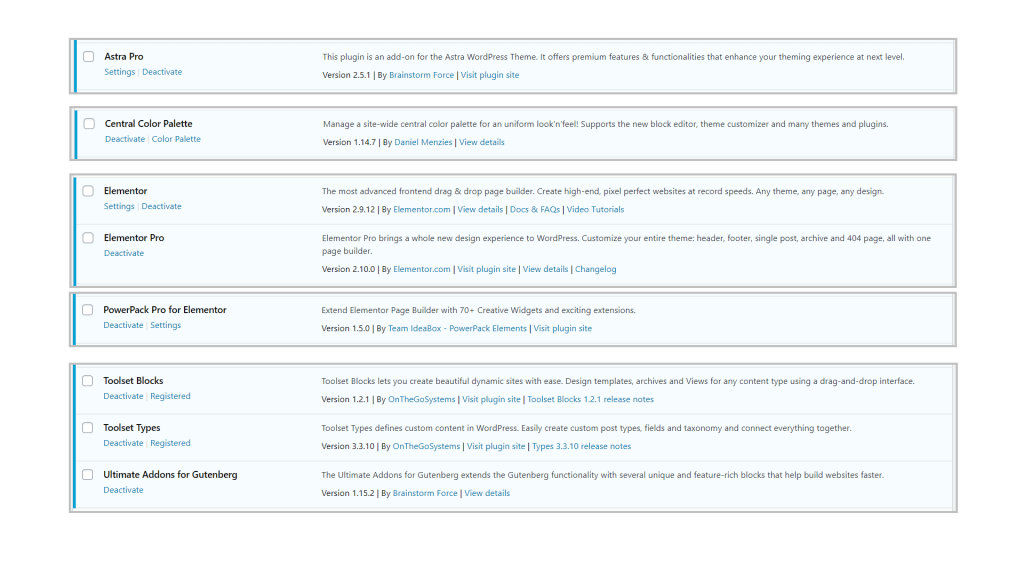Deactivate Central Color Palette plugin
This screenshot has width=1024, height=576.
125,139
